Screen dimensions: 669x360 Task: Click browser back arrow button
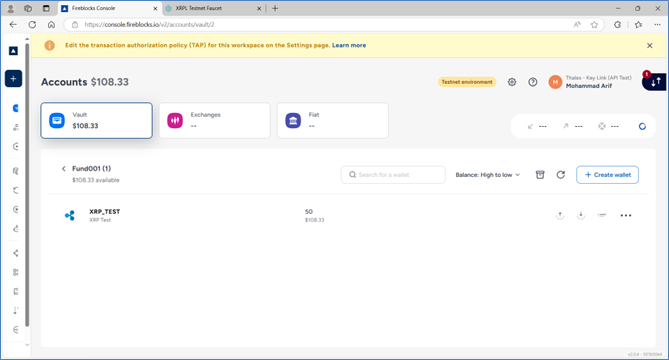click(x=13, y=25)
